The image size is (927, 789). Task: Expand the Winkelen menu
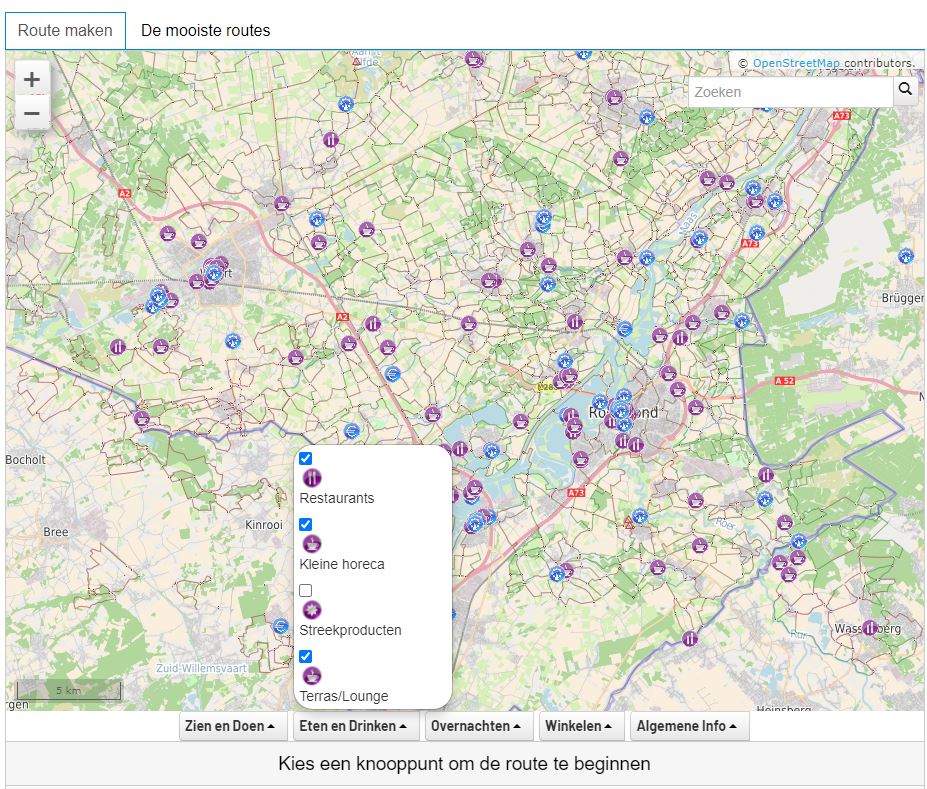click(x=581, y=726)
